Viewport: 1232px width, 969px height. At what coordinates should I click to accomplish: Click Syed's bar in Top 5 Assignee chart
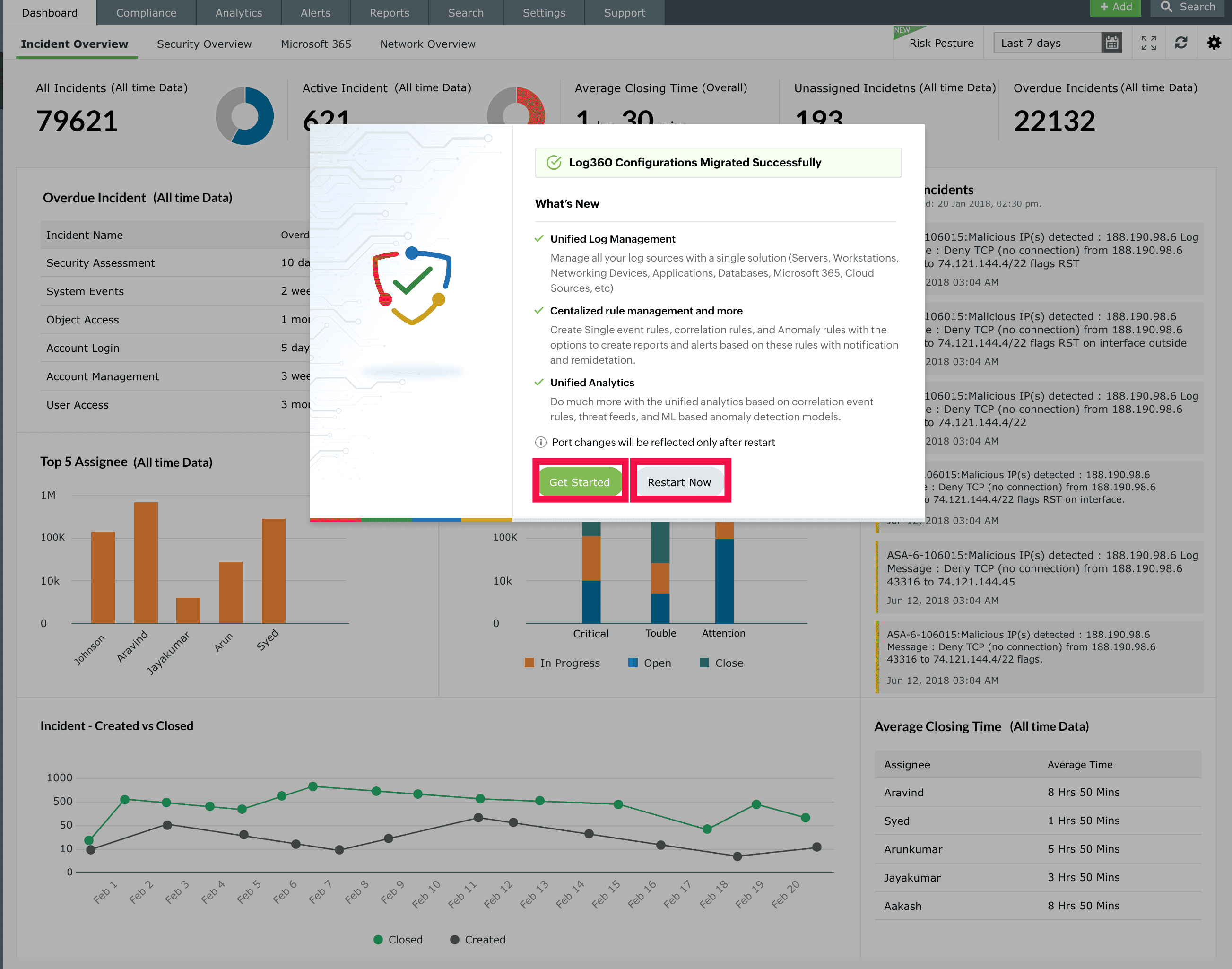click(x=273, y=571)
